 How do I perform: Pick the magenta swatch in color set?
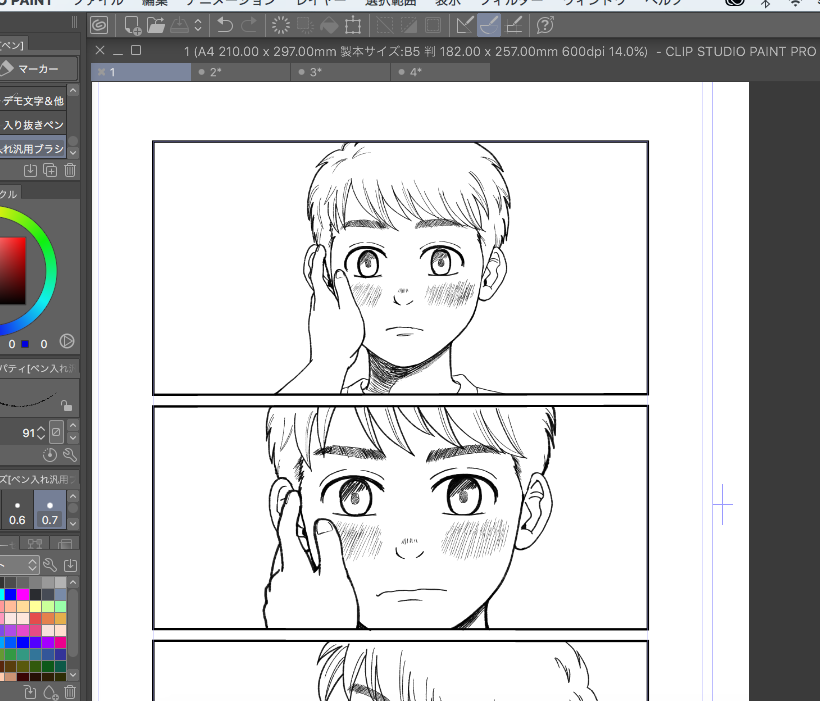(x=22, y=594)
